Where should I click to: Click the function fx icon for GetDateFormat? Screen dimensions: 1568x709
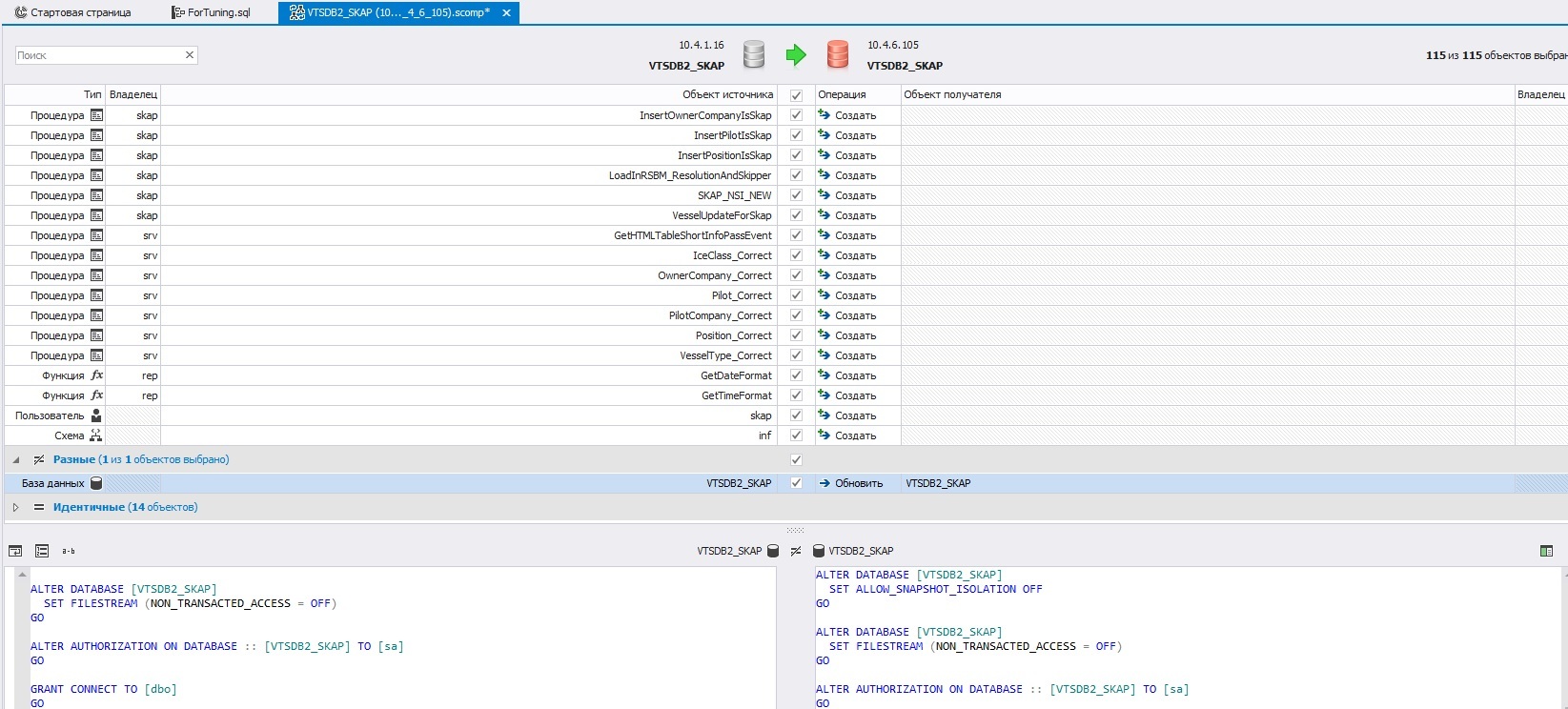click(x=96, y=375)
